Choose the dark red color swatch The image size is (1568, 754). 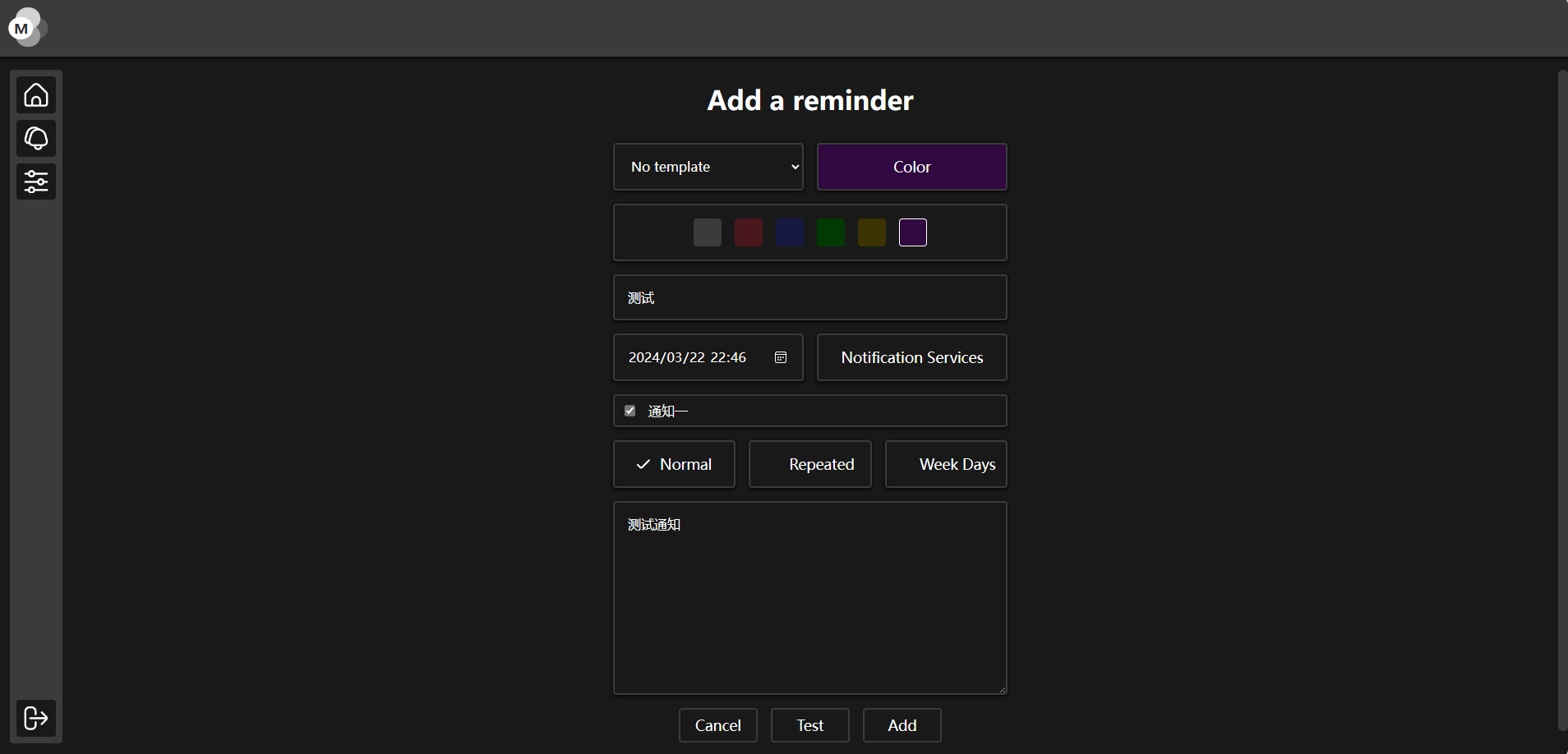coord(748,232)
